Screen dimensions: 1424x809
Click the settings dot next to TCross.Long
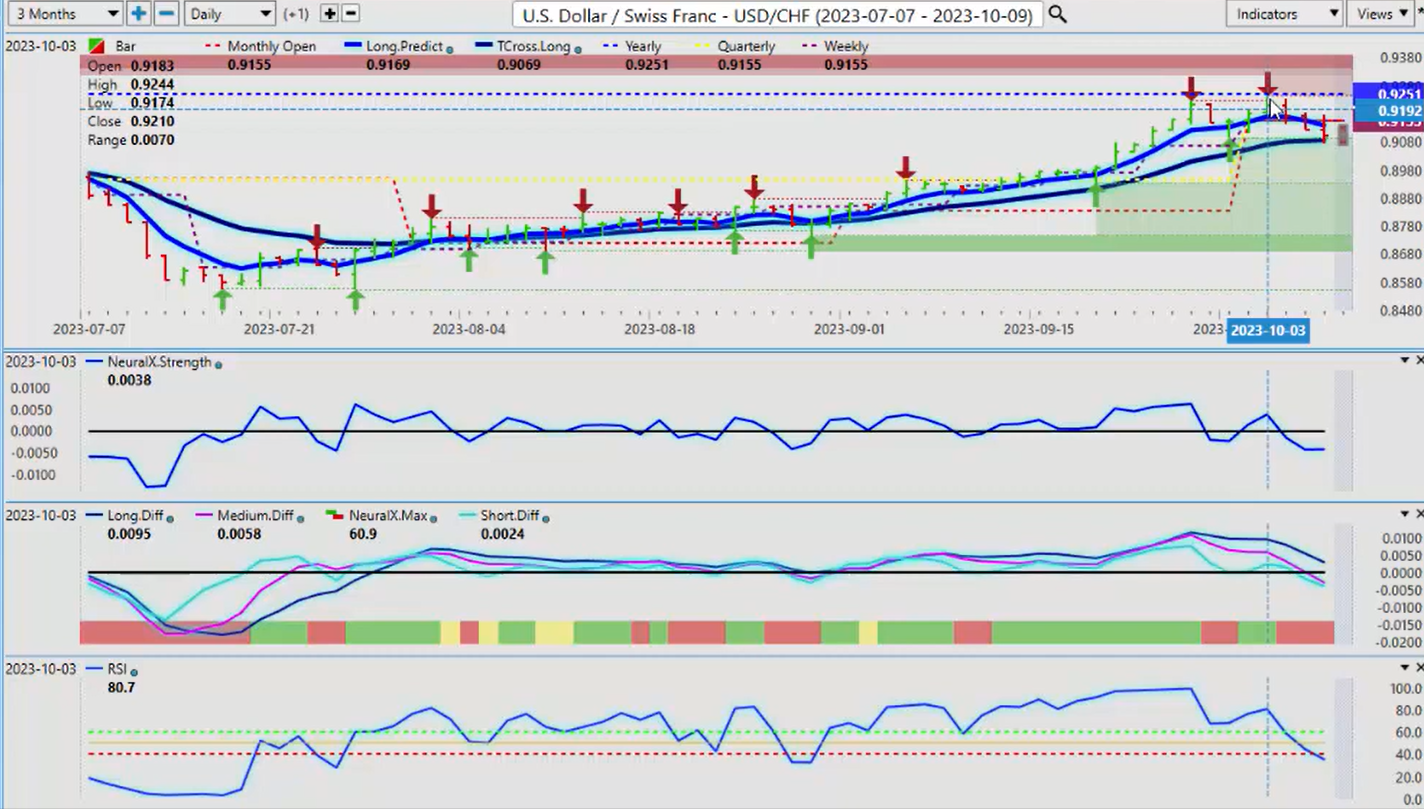pos(577,48)
